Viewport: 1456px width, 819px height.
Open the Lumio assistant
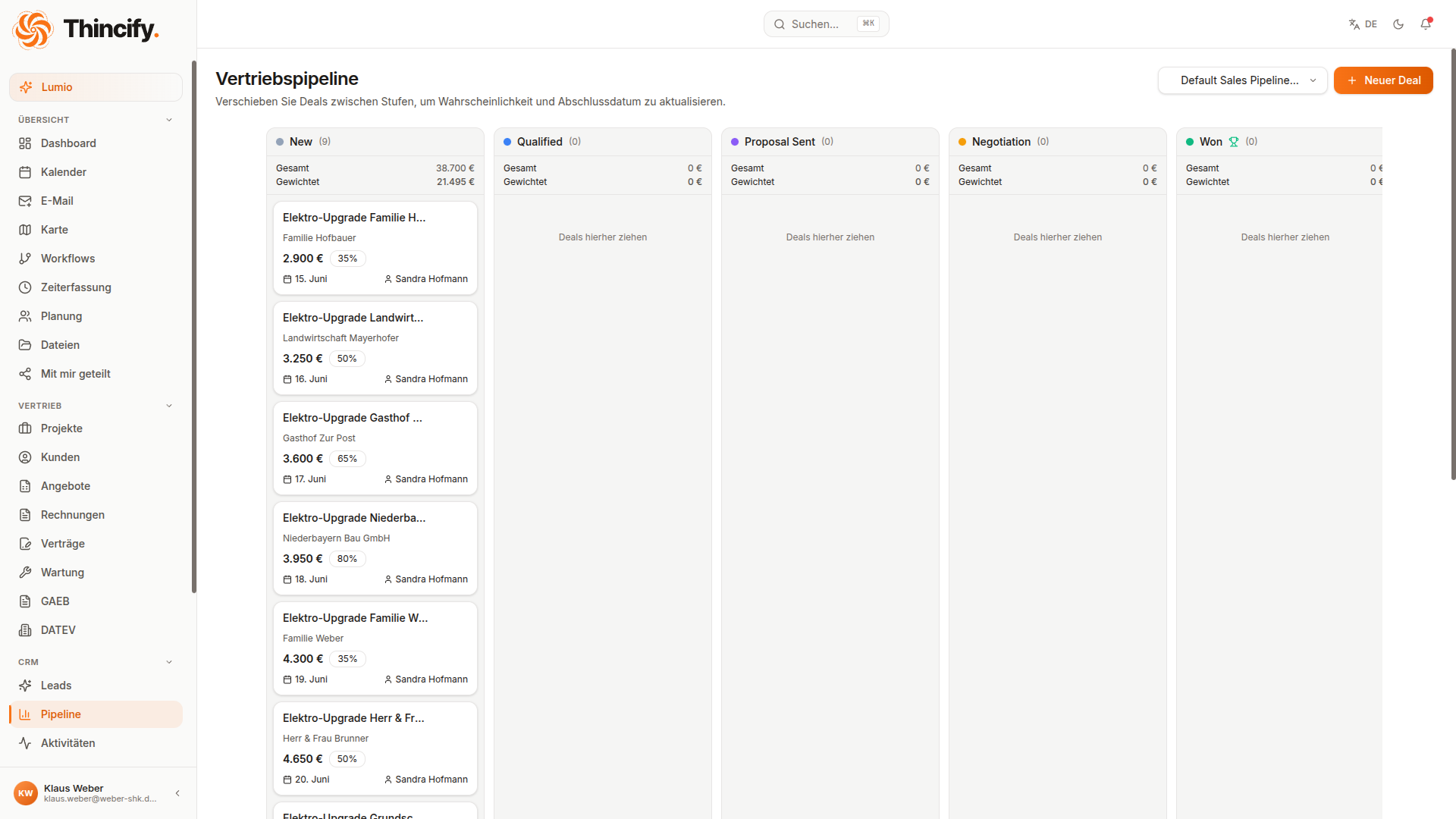[x=96, y=87]
